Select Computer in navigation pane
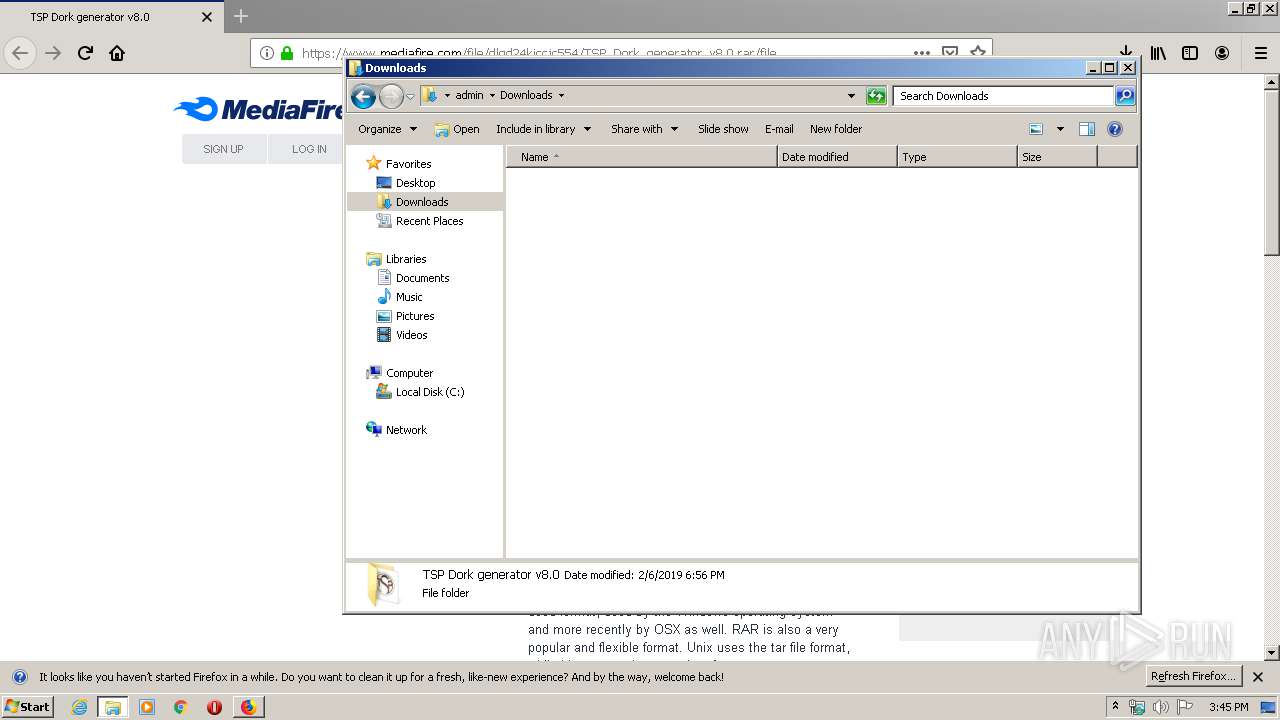The height and width of the screenshot is (720, 1280). (x=409, y=373)
